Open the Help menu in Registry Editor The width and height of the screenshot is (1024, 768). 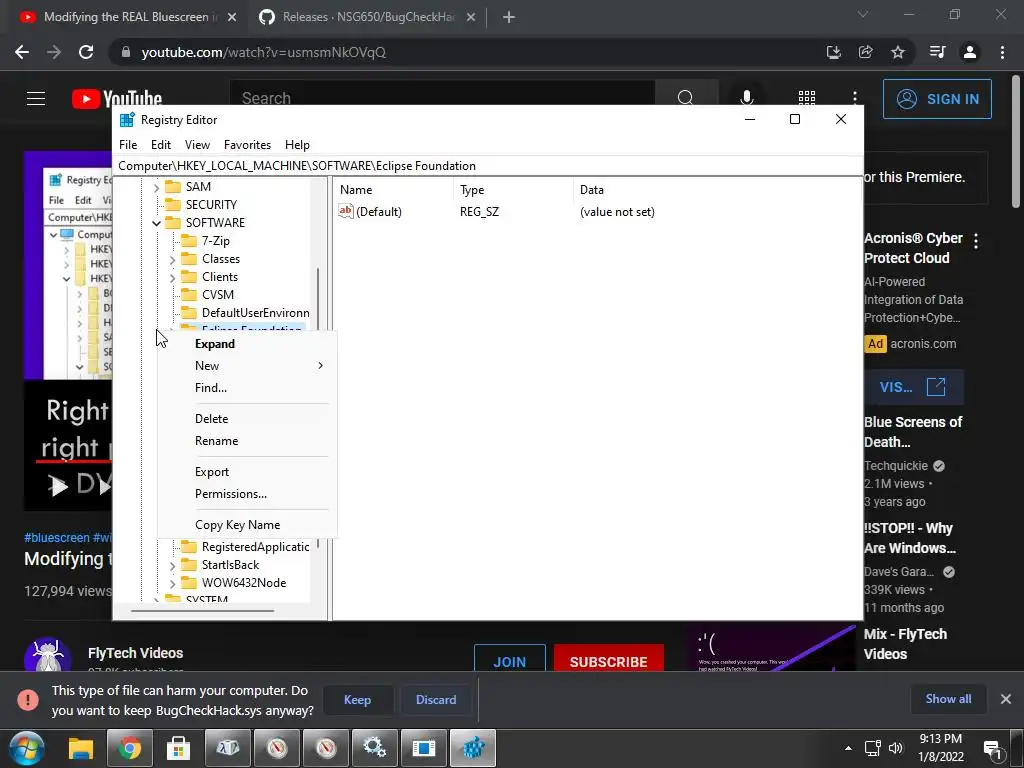coord(297,145)
